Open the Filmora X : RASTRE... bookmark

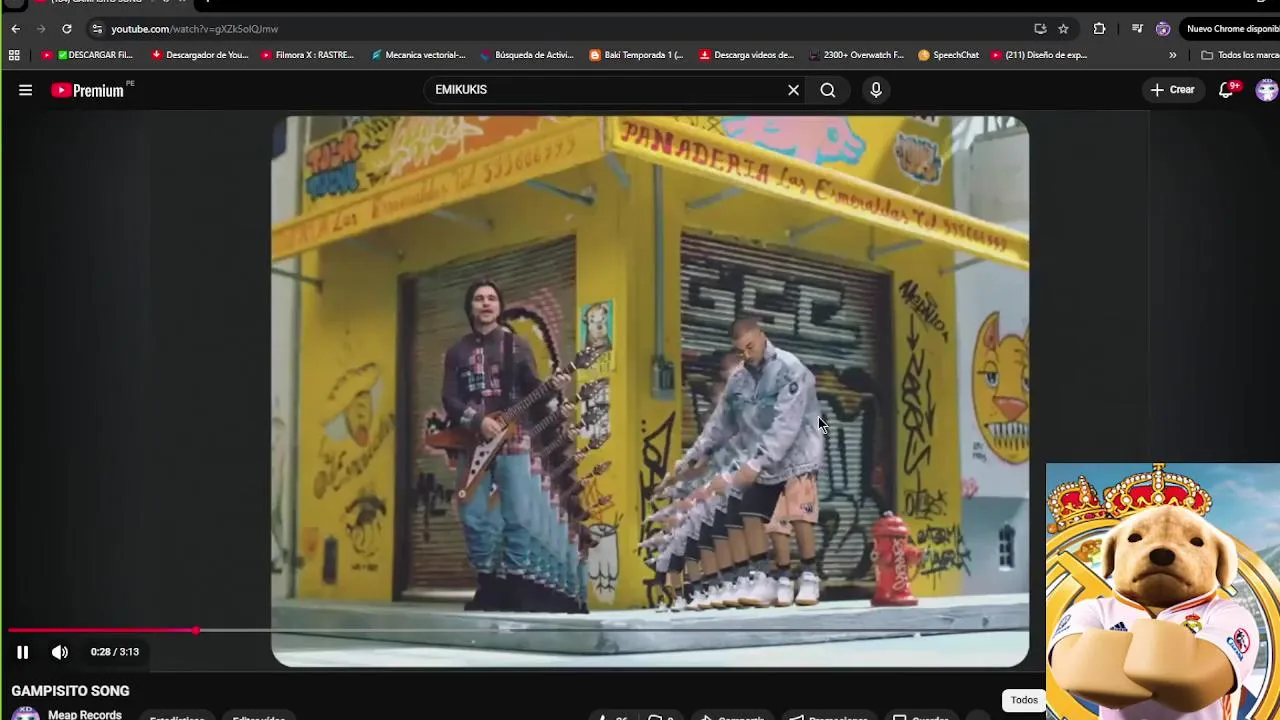tap(307, 55)
